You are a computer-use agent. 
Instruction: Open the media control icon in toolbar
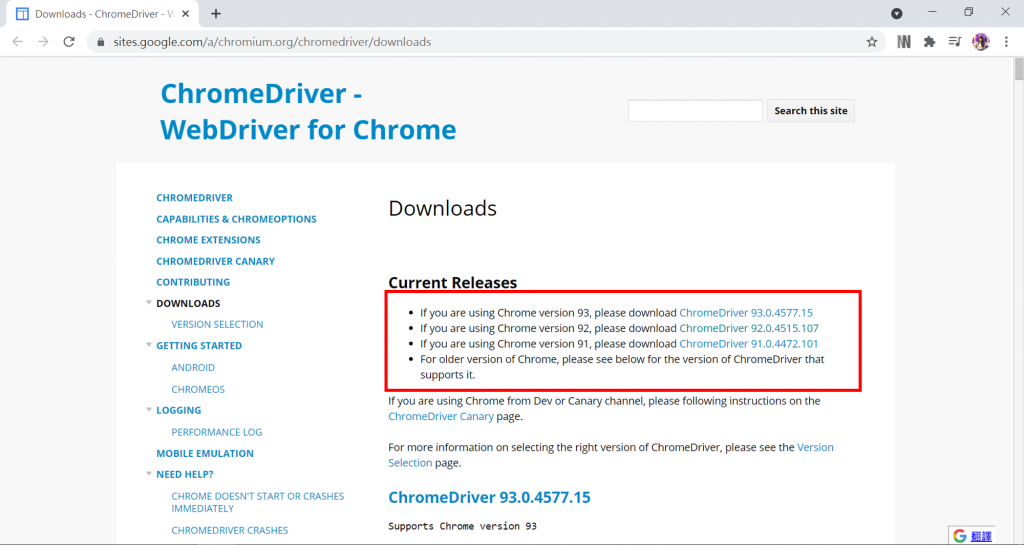tap(955, 42)
